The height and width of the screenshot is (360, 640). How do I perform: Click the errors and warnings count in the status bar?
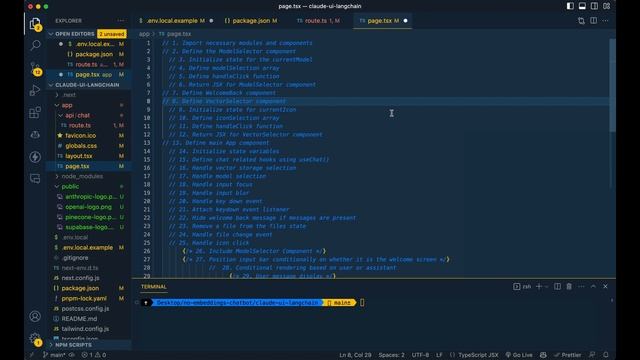[94, 355]
